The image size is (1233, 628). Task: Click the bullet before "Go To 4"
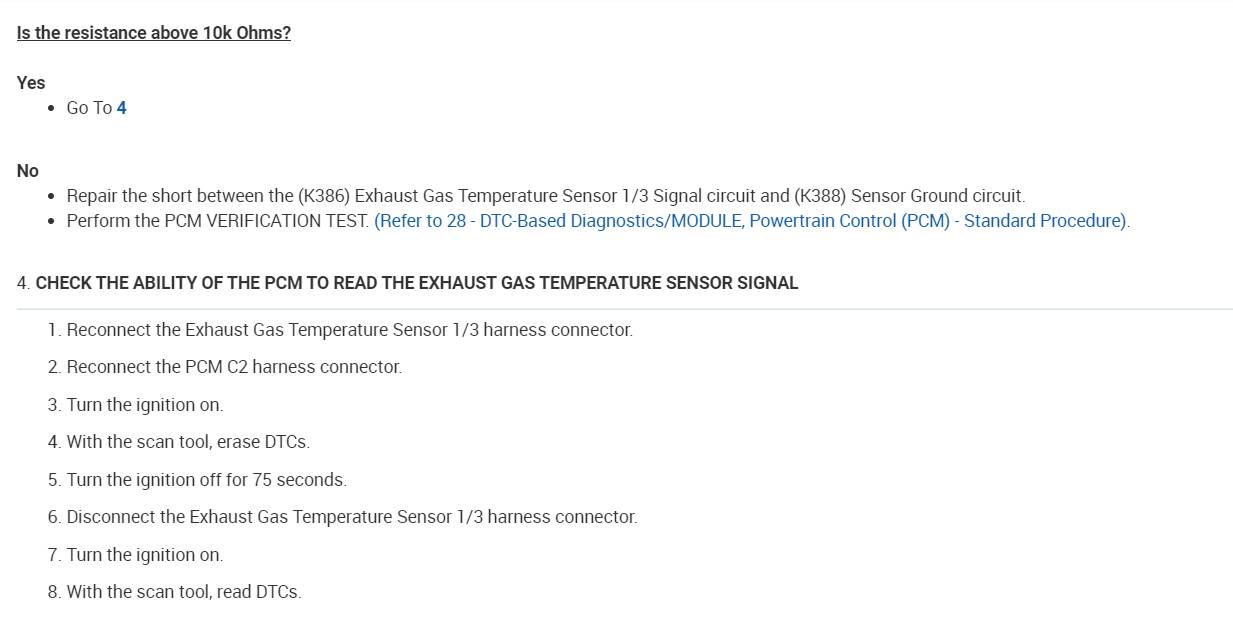click(x=52, y=108)
